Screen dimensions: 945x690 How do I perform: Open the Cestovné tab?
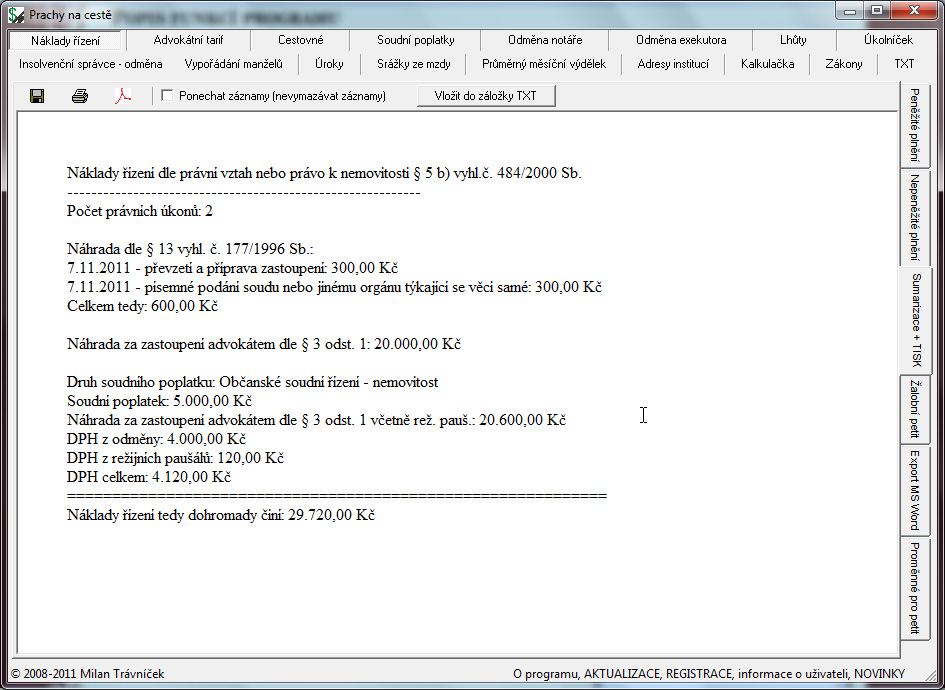click(x=300, y=40)
